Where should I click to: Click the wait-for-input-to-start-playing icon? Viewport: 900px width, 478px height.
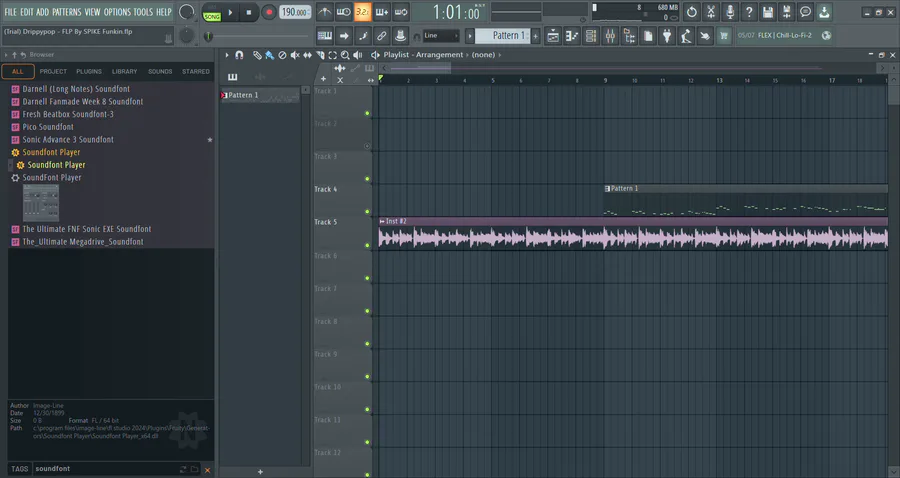pos(343,11)
